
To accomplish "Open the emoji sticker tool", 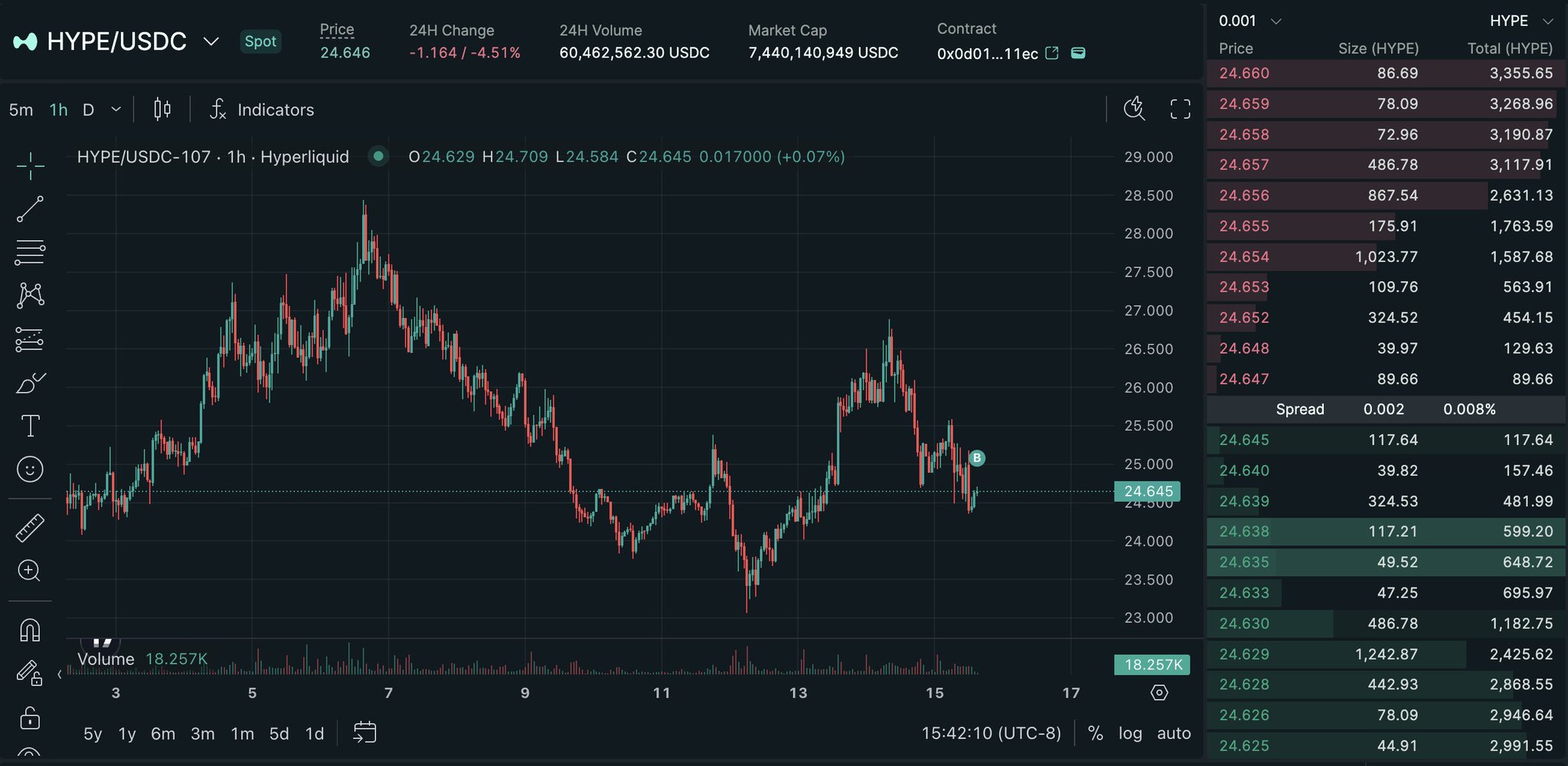I will (x=30, y=469).
